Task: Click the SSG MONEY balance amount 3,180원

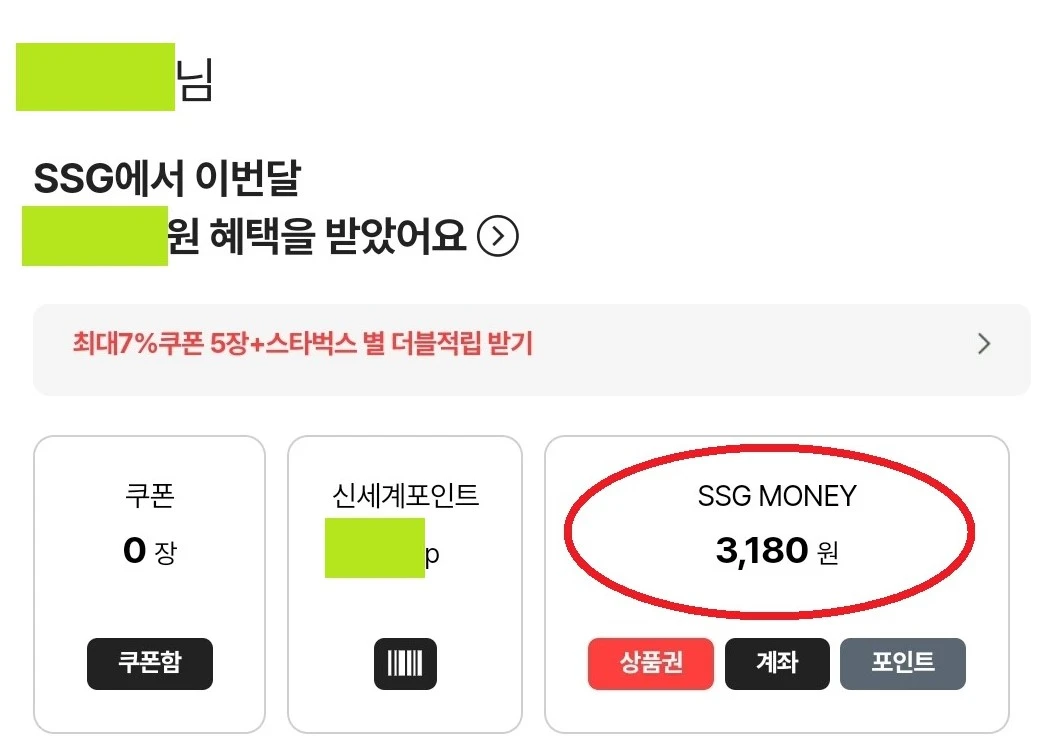Action: (x=778, y=551)
